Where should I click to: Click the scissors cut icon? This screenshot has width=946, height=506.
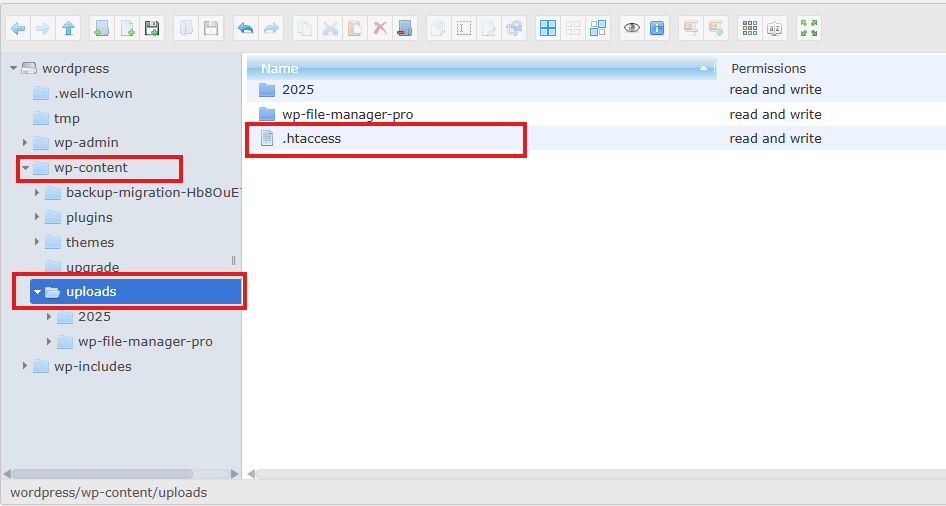330,28
